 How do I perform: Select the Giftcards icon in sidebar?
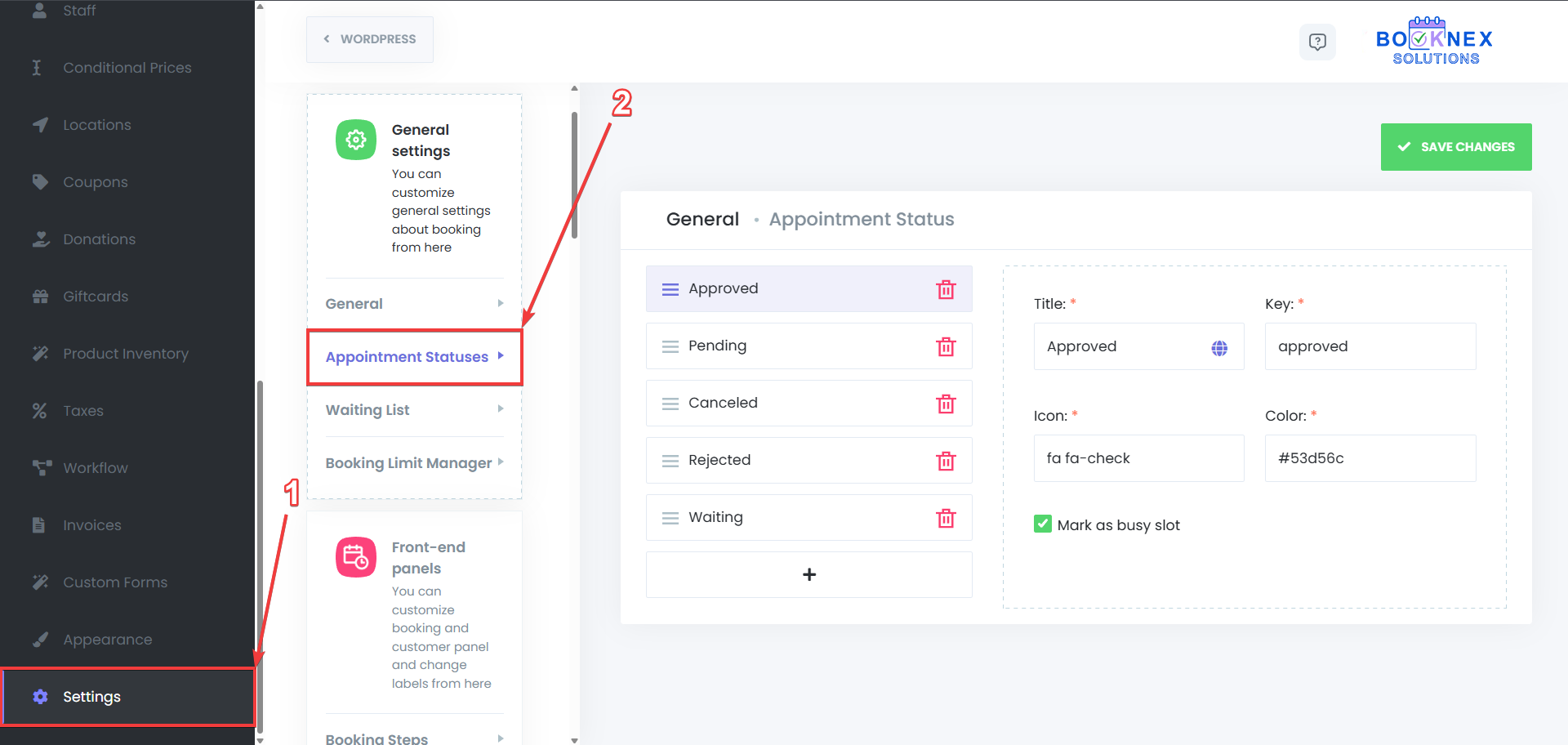click(41, 296)
